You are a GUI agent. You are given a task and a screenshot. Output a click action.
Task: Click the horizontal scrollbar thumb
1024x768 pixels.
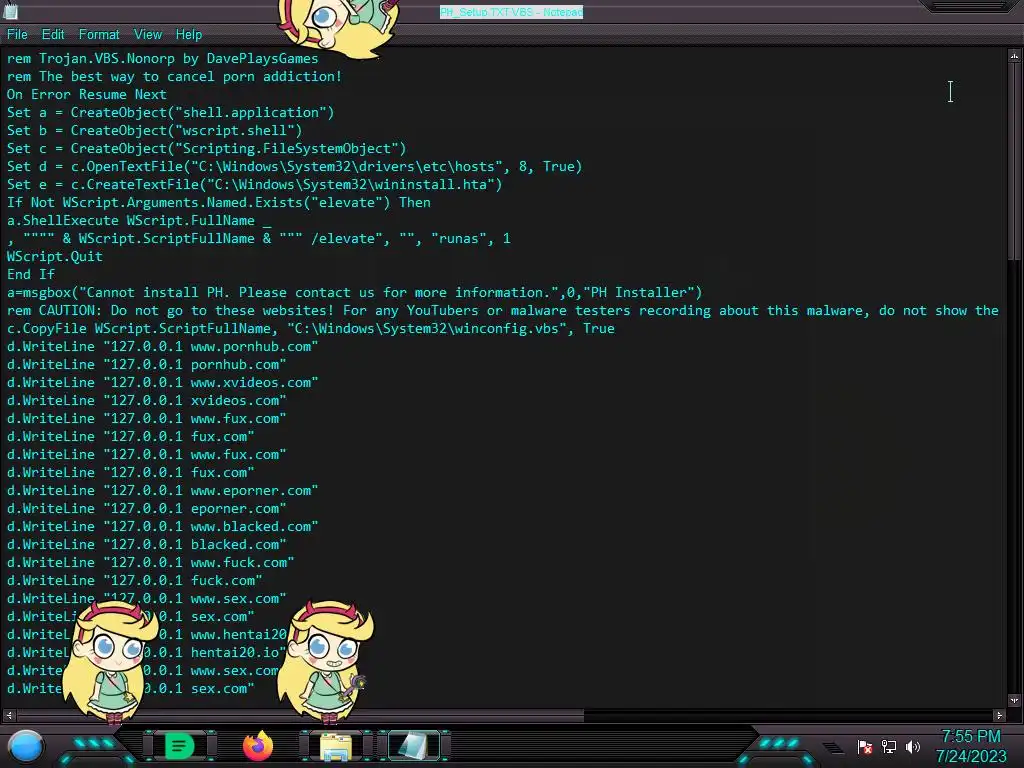300,715
